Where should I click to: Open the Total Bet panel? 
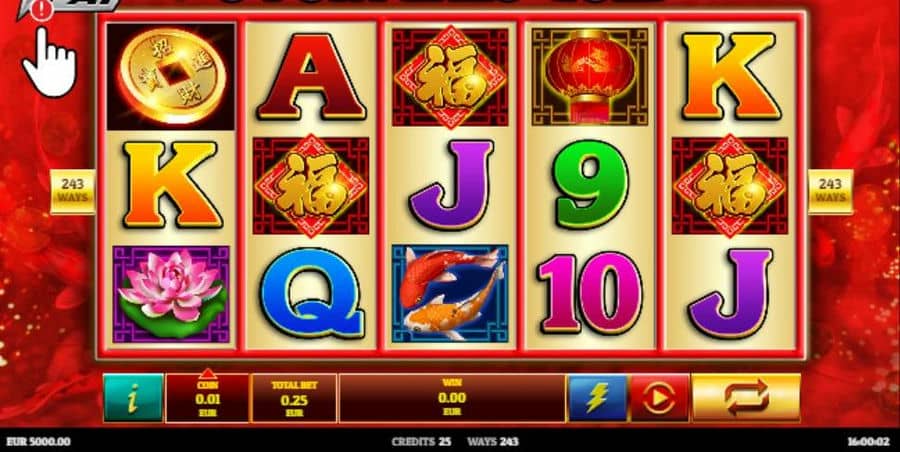click(294, 398)
